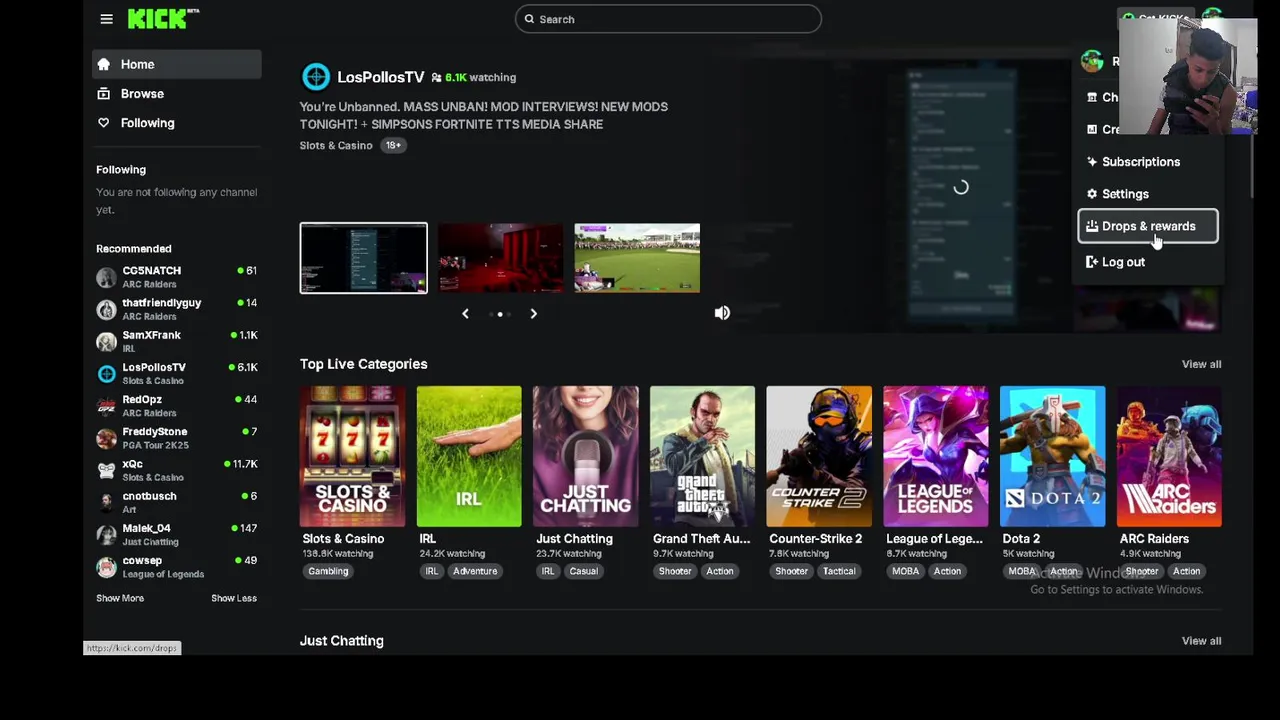Click the Adventure tag under IRL
This screenshot has width=1280, height=720.
point(475,571)
